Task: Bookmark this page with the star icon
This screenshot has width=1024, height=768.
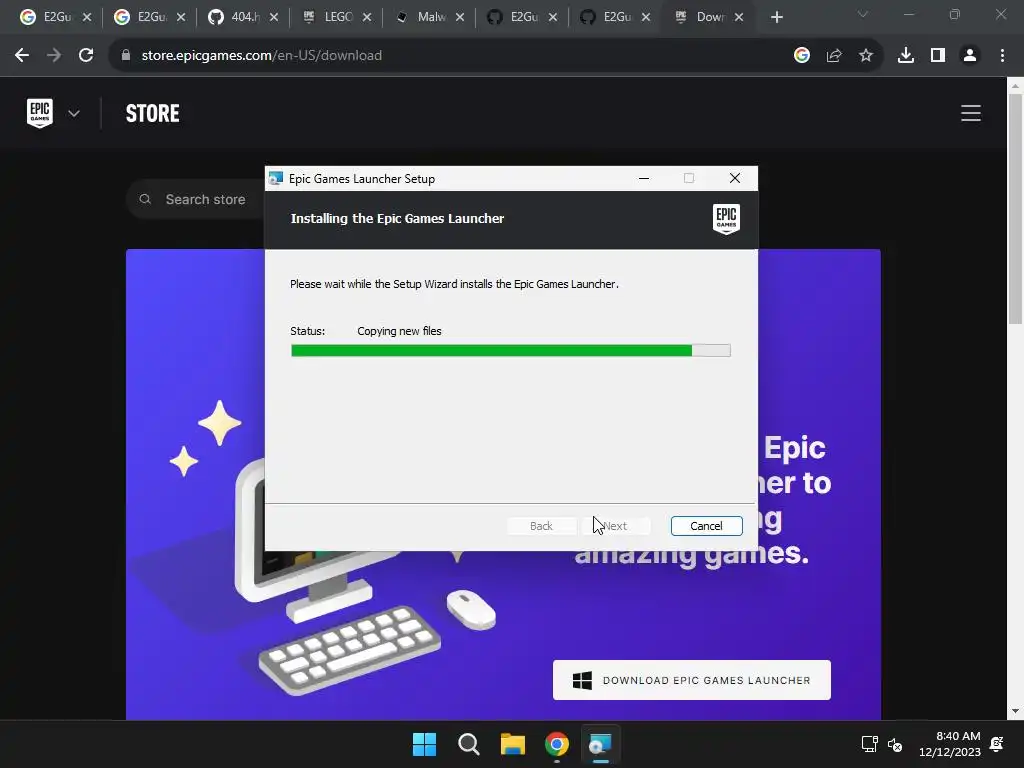Action: point(866,56)
